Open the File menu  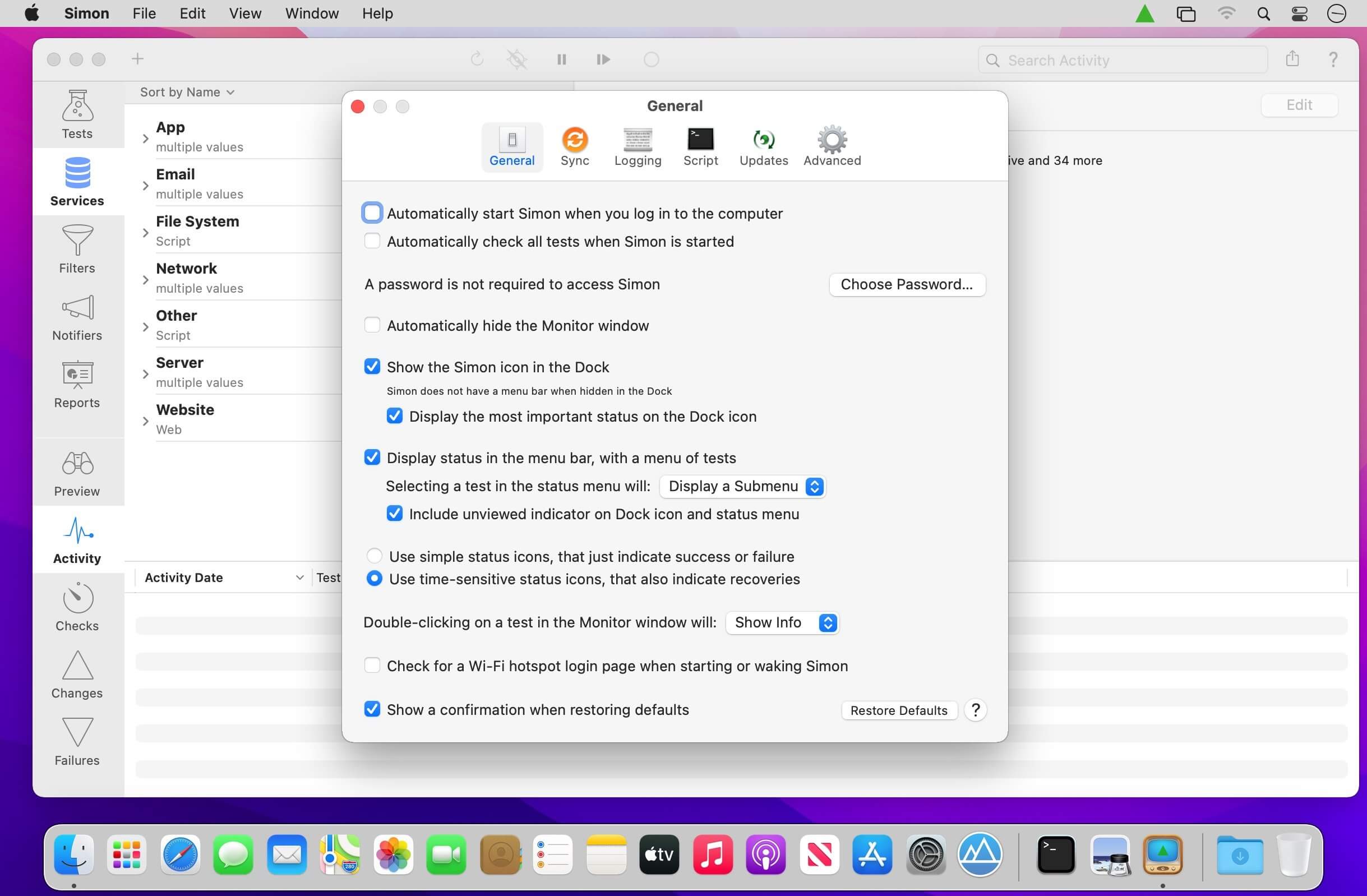click(x=144, y=13)
